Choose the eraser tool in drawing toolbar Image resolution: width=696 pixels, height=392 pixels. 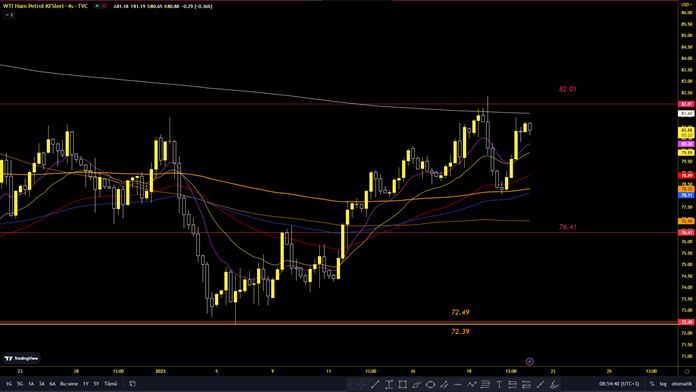click(554, 384)
